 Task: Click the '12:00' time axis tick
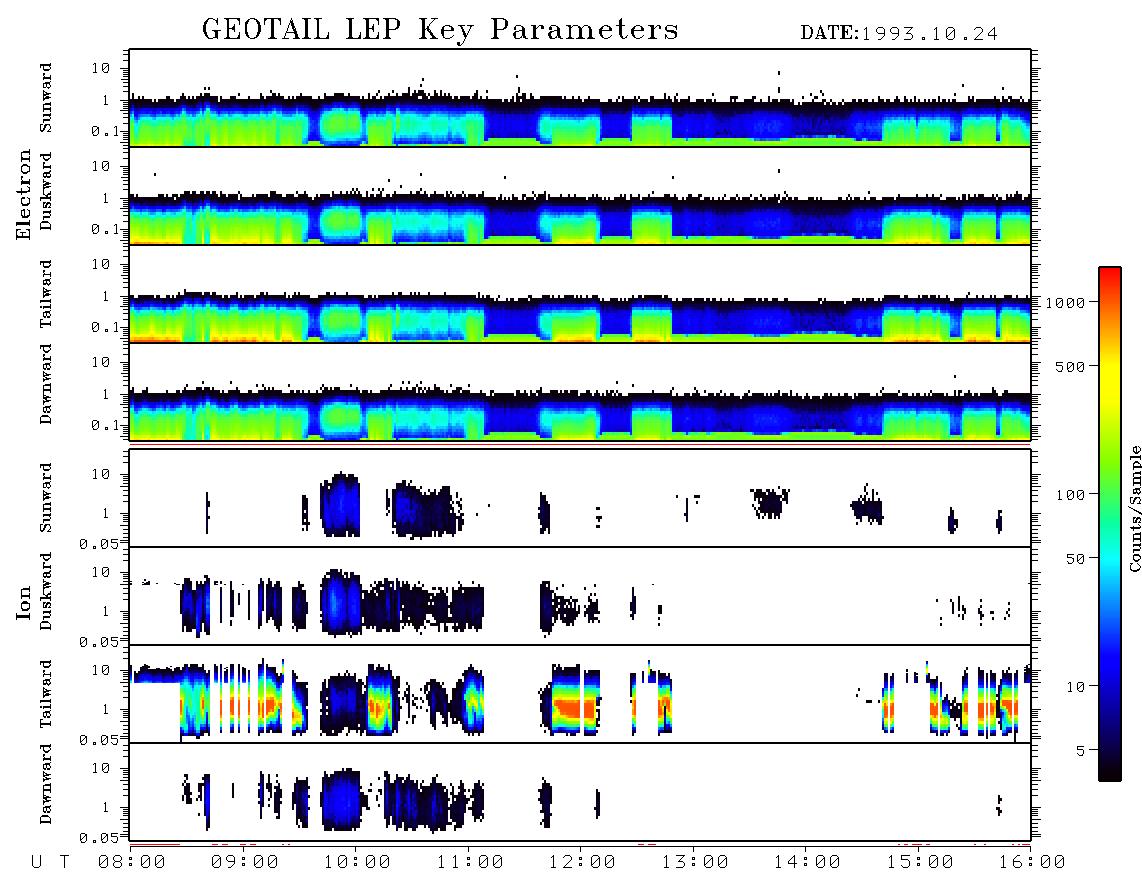(583, 862)
